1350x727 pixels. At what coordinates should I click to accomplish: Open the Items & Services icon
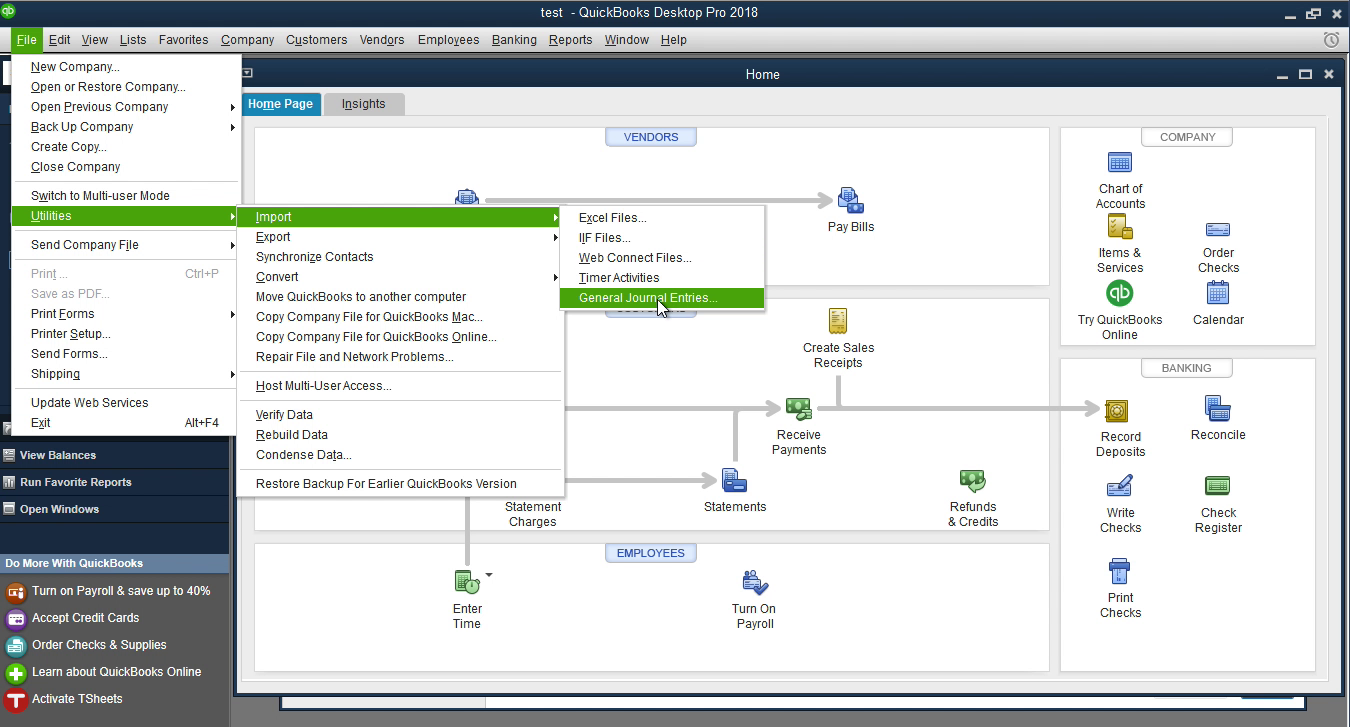click(x=1119, y=227)
